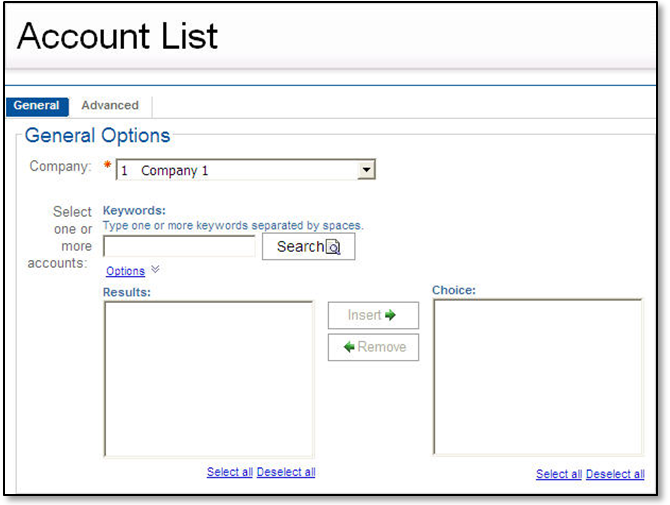Click inside the Choice list box
The width and height of the screenshot is (670, 505).
[537, 377]
